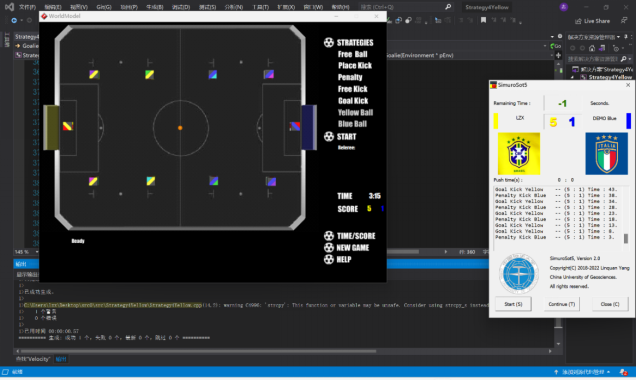Click the Go button with green arrow
This screenshot has height=380, width=637.
pos(555,46)
